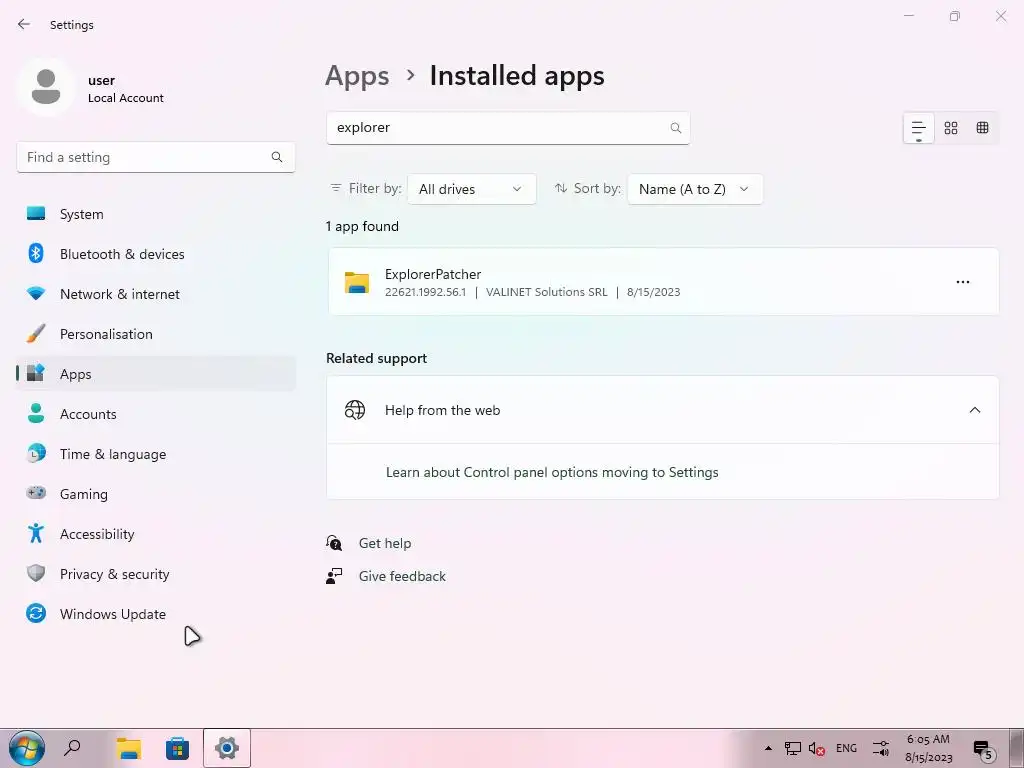The width and height of the screenshot is (1024, 768).
Task: Open the clock showing 6:05 AM
Action: [928, 748]
